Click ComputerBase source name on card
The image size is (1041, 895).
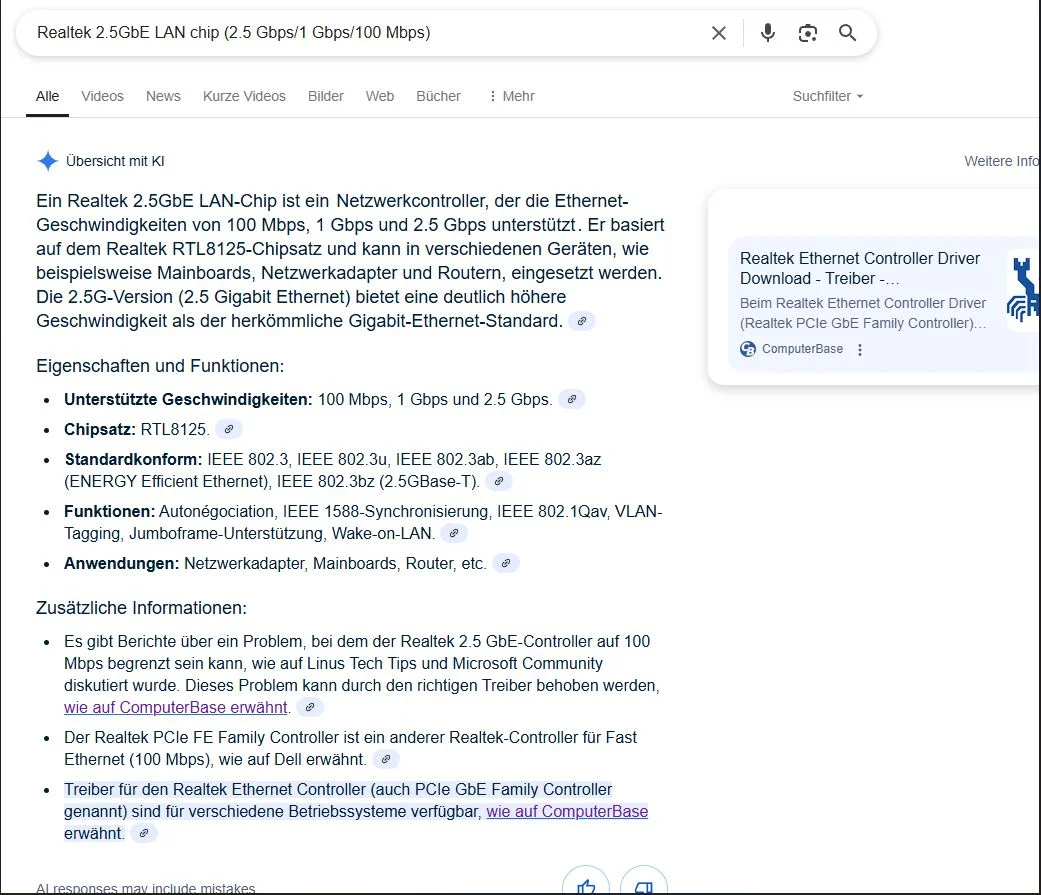802,349
